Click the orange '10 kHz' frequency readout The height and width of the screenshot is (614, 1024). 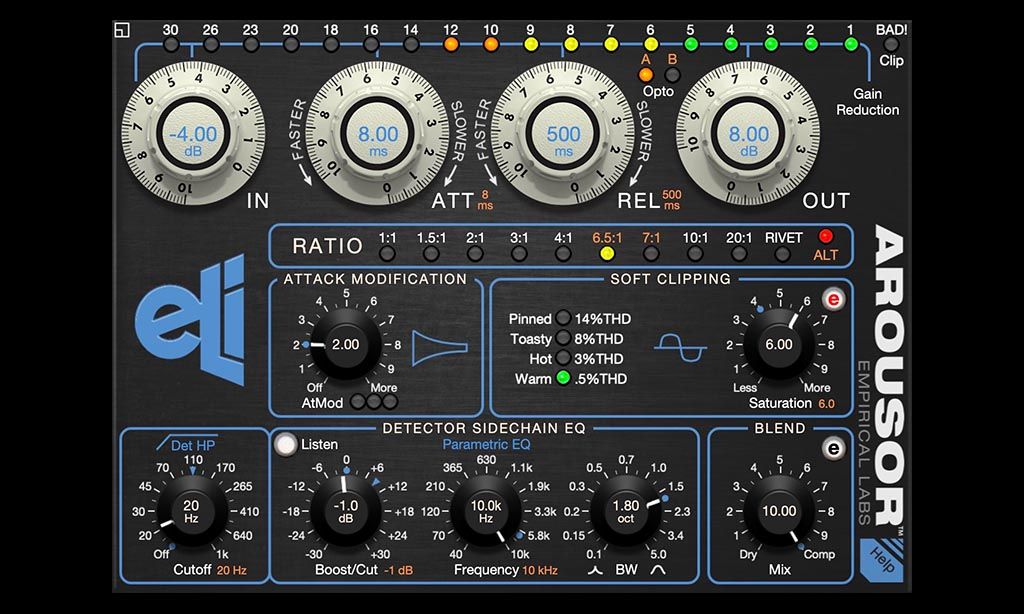(x=540, y=570)
